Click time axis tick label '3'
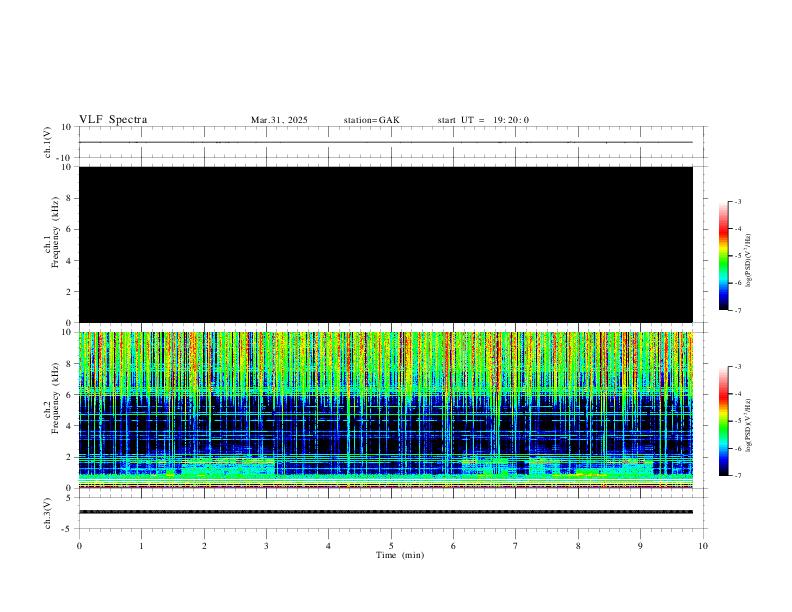The height and width of the screenshot is (612, 792). click(266, 546)
